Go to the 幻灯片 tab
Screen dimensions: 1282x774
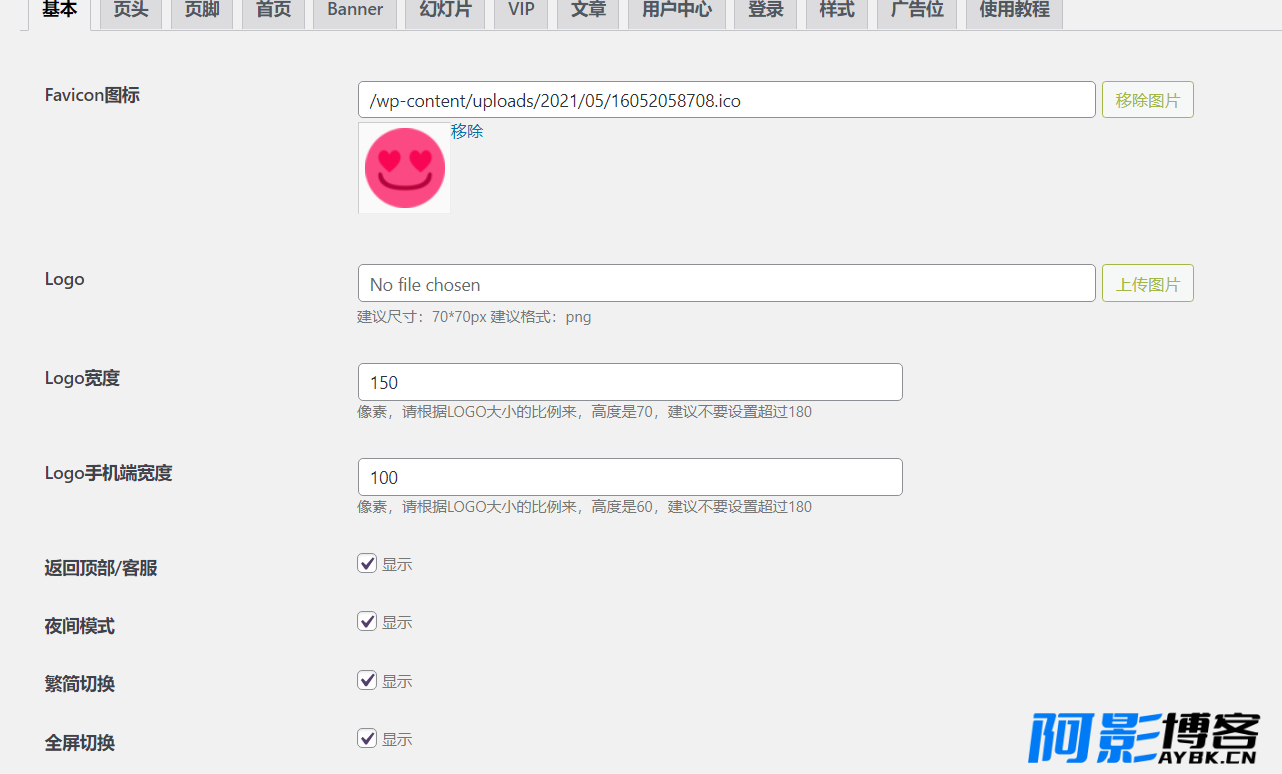[445, 11]
